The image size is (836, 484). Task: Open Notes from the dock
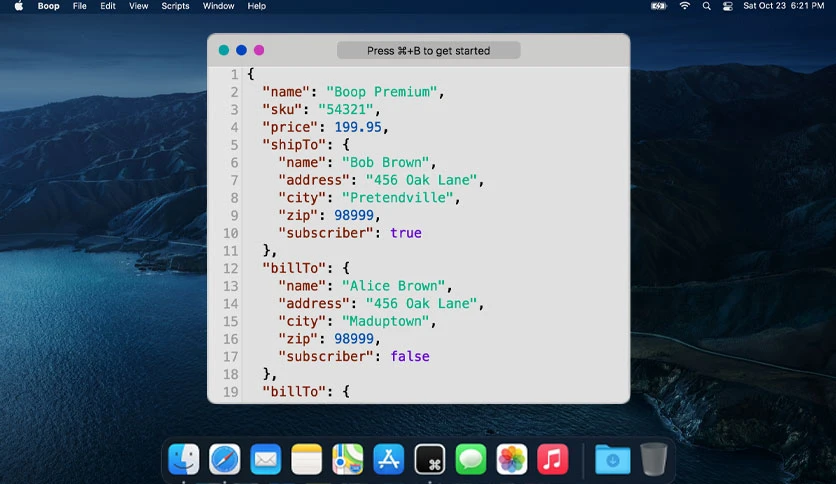(x=307, y=459)
